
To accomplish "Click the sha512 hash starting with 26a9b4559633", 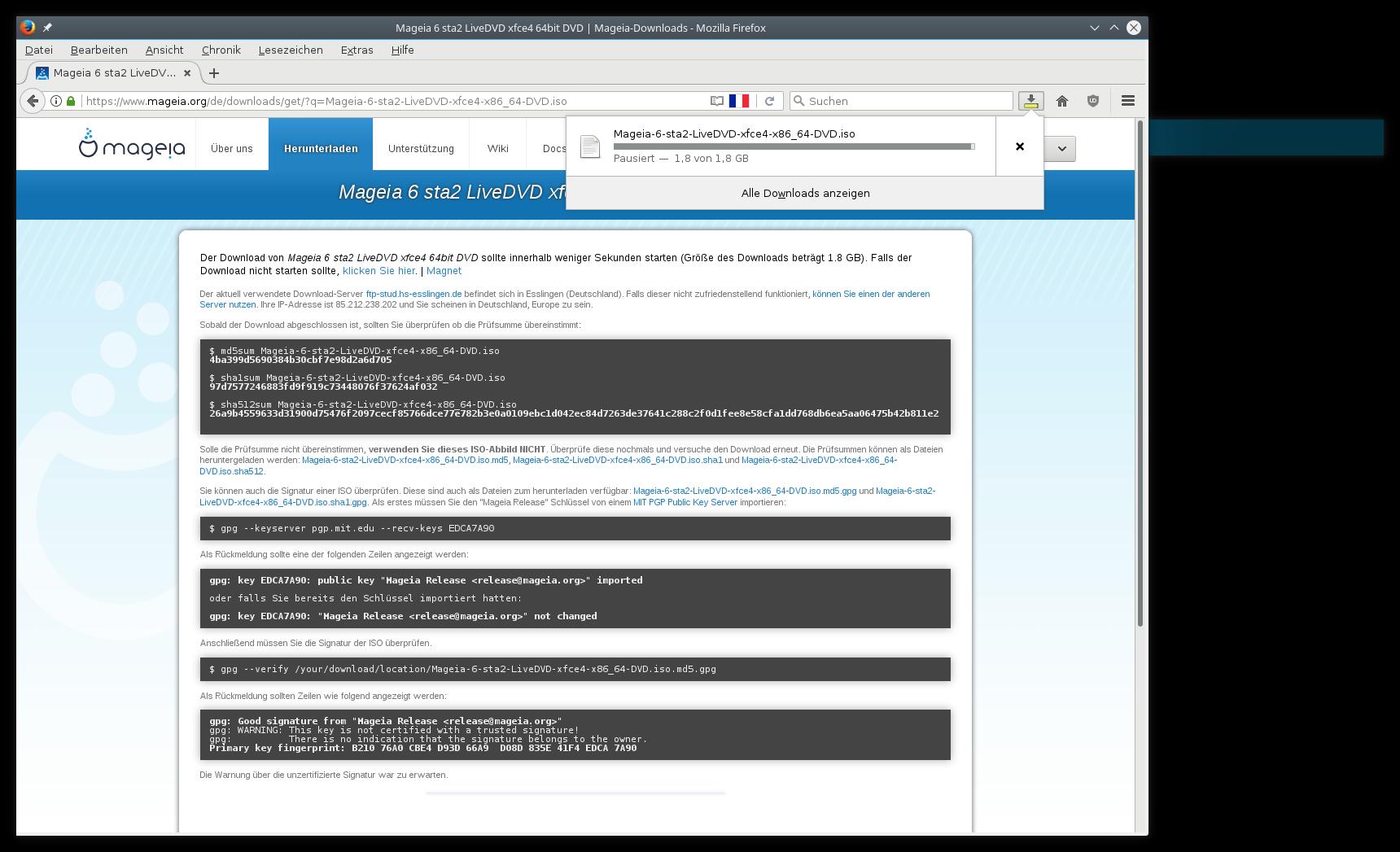I will pos(574,413).
